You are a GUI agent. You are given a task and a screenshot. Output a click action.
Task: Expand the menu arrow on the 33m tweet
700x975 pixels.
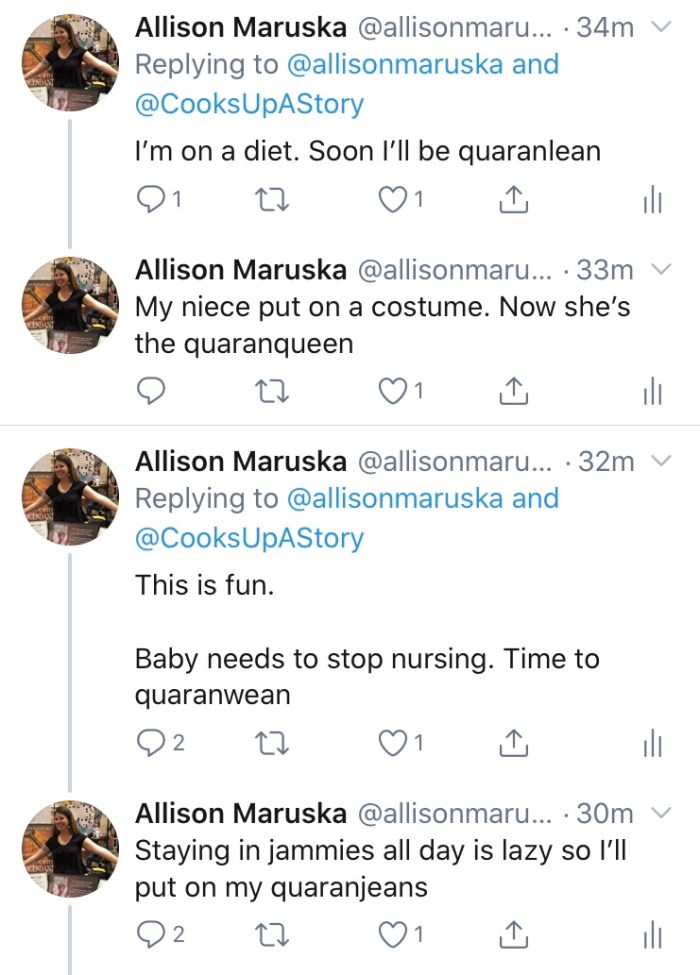(x=660, y=269)
